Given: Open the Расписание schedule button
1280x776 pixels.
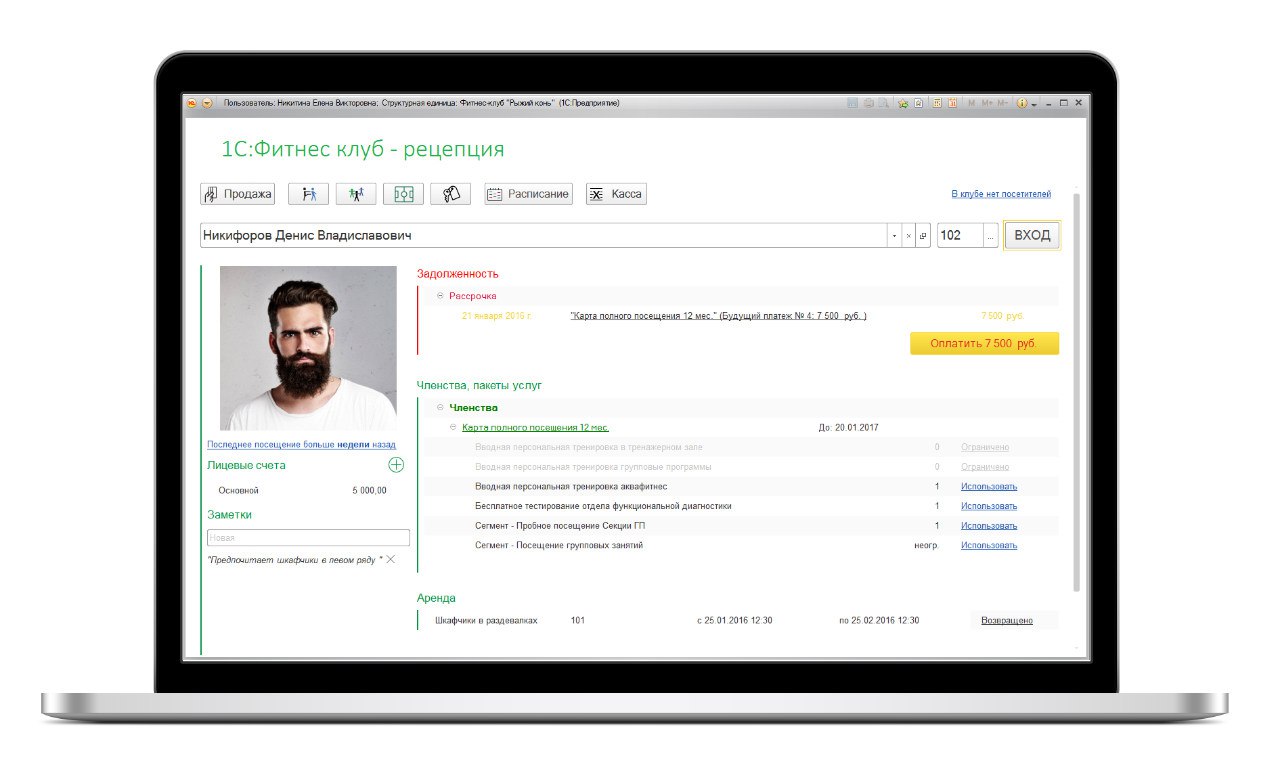Looking at the screenshot, I should [x=528, y=194].
